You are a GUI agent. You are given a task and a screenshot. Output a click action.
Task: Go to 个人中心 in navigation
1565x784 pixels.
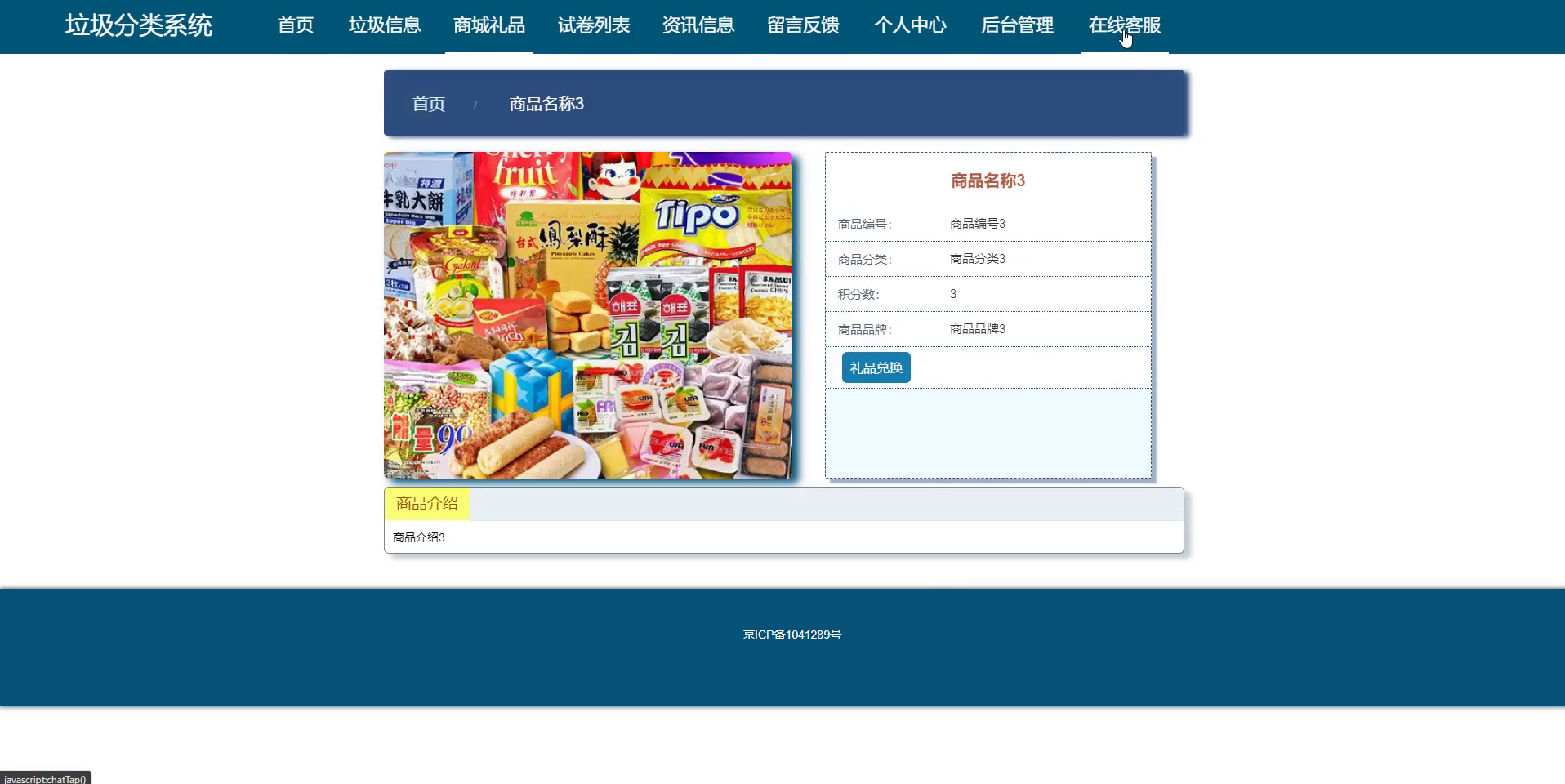[910, 25]
